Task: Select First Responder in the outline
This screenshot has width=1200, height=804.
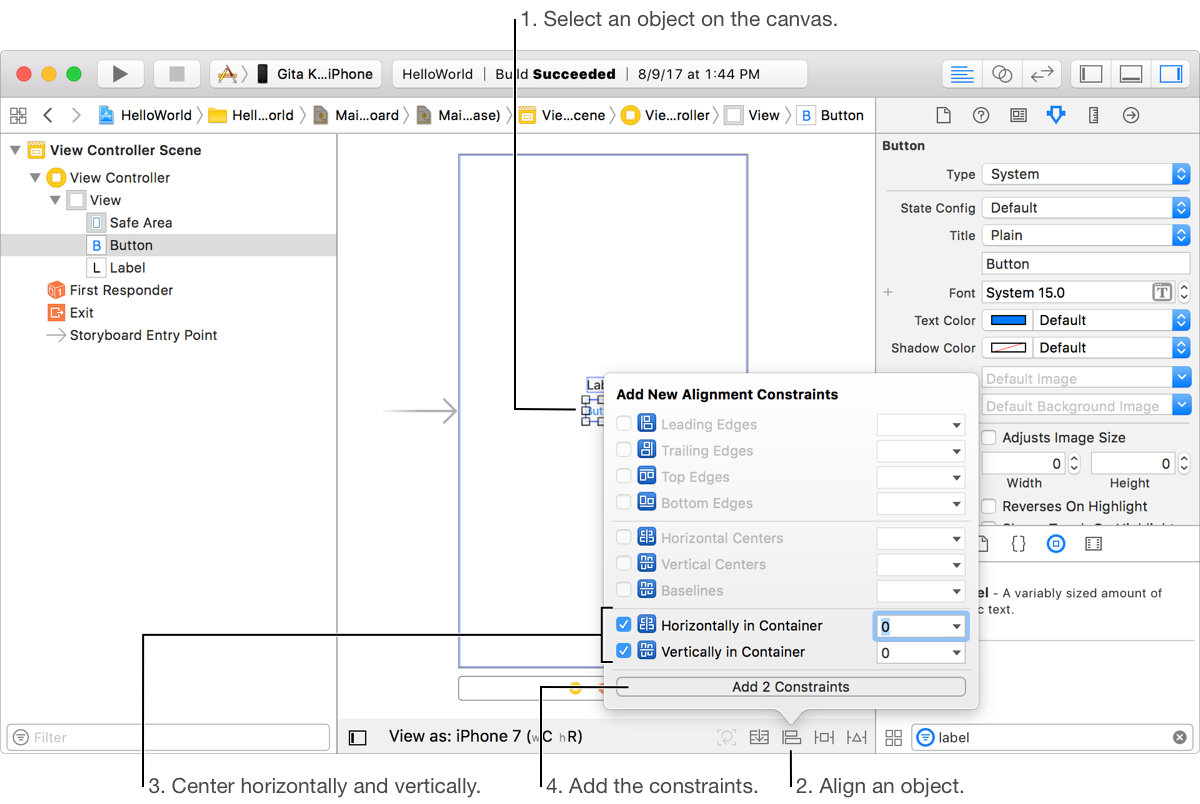Action: click(121, 290)
